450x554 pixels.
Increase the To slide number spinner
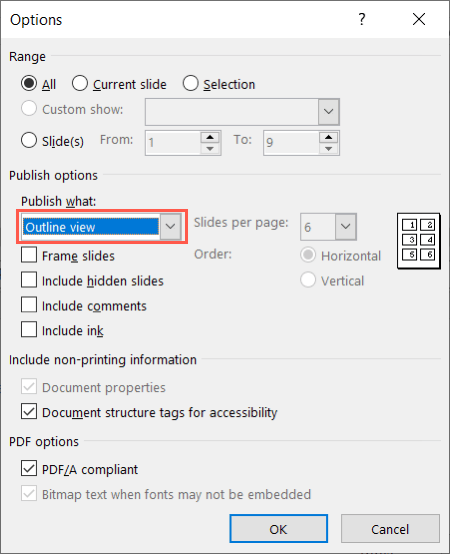pos(328,137)
